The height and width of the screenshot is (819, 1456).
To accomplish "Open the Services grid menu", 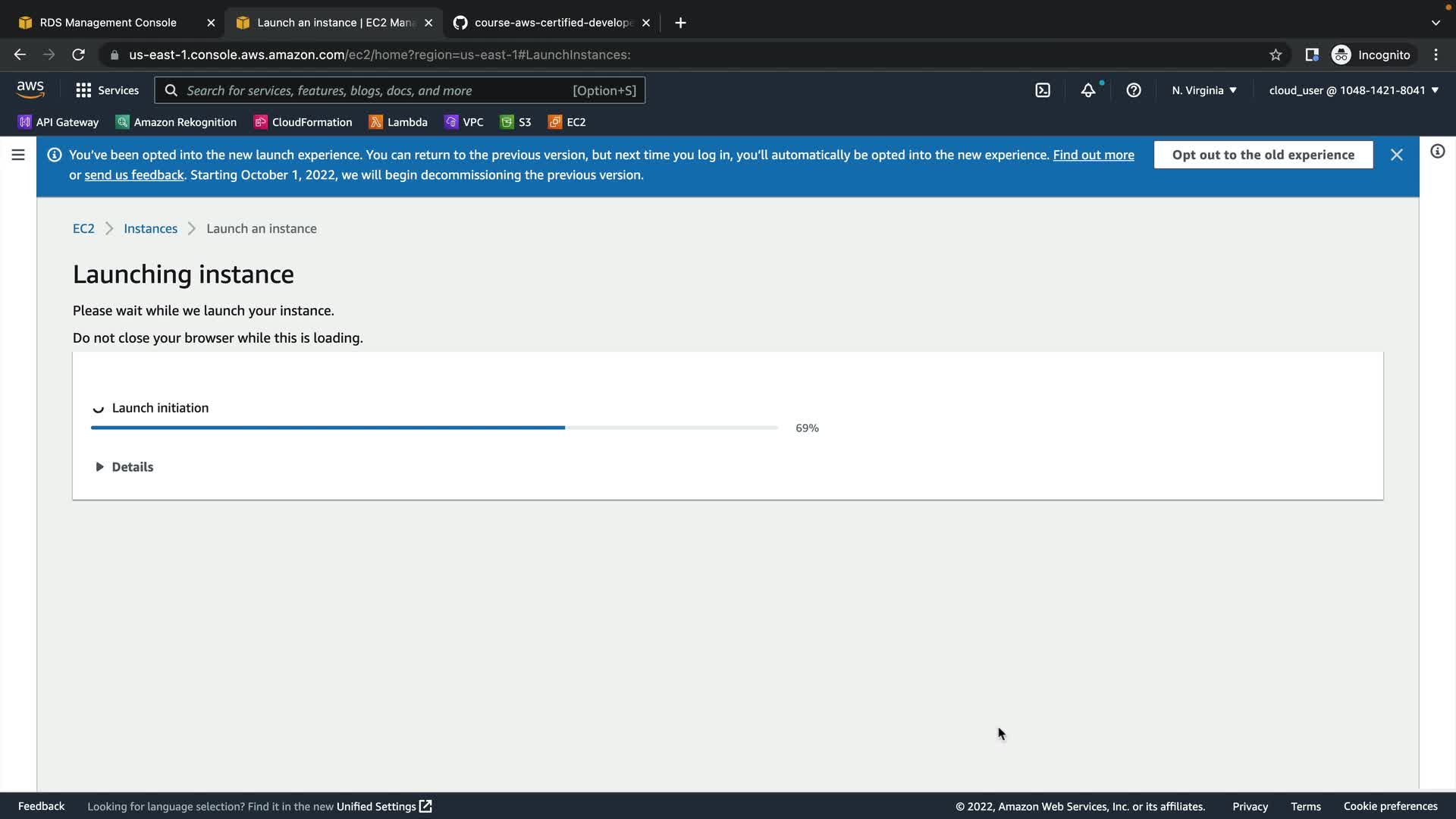I will (x=107, y=90).
